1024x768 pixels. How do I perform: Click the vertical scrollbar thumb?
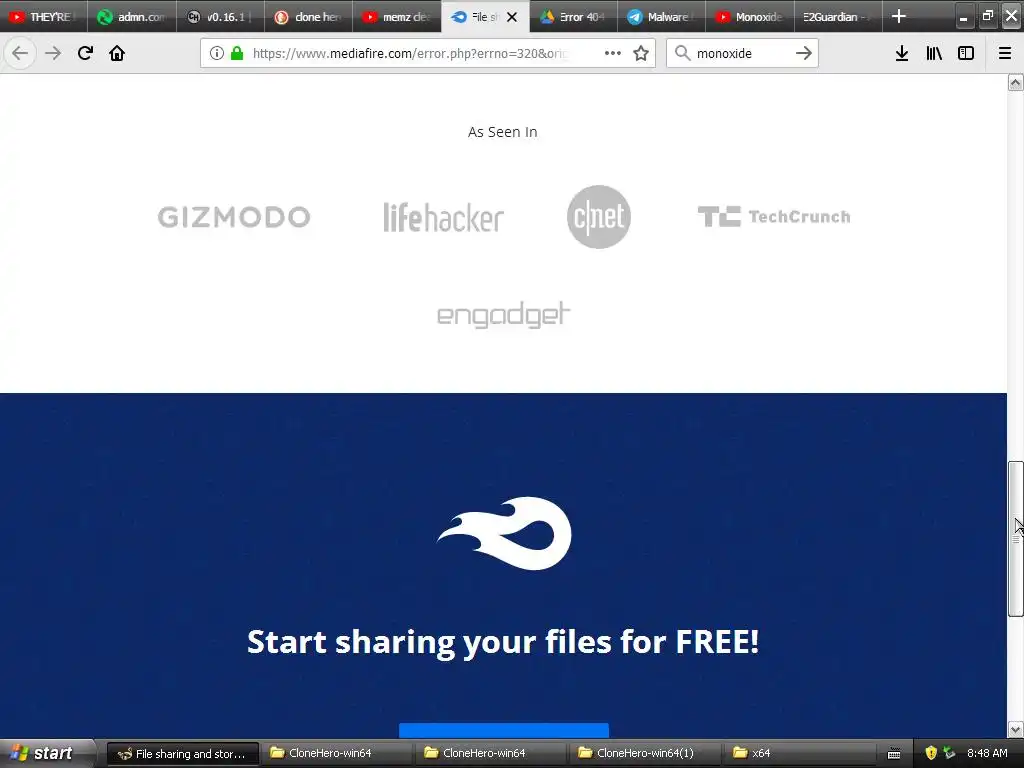coord(1015,539)
